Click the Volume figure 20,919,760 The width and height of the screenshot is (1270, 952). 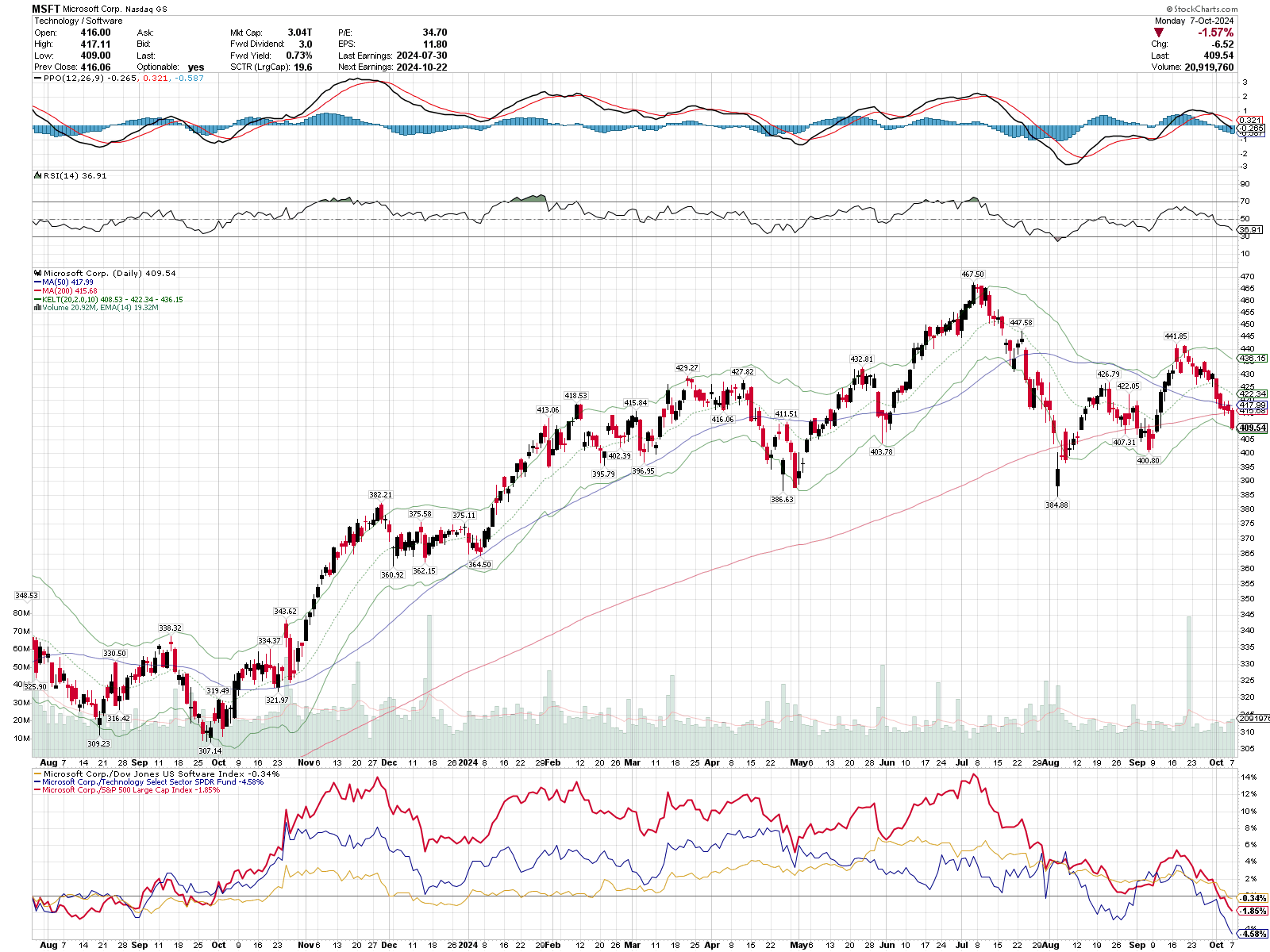[1209, 67]
